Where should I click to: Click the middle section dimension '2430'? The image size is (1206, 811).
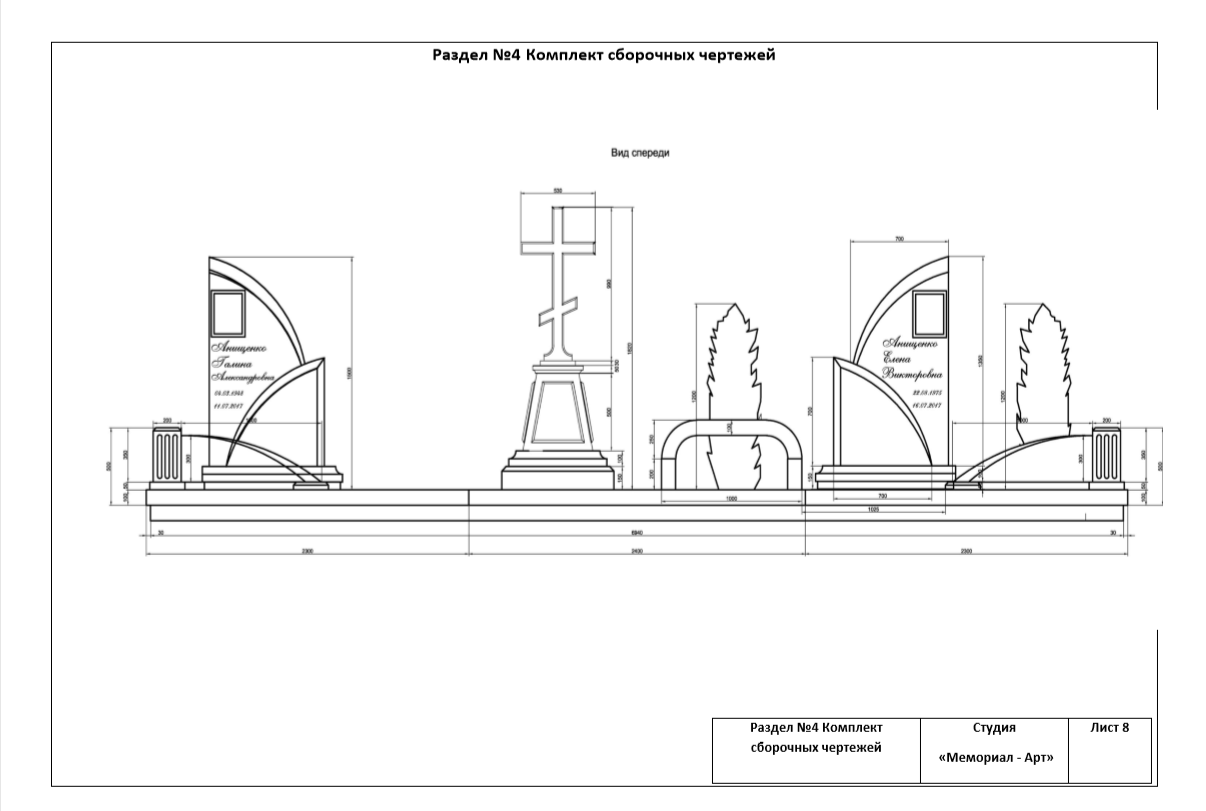click(637, 551)
